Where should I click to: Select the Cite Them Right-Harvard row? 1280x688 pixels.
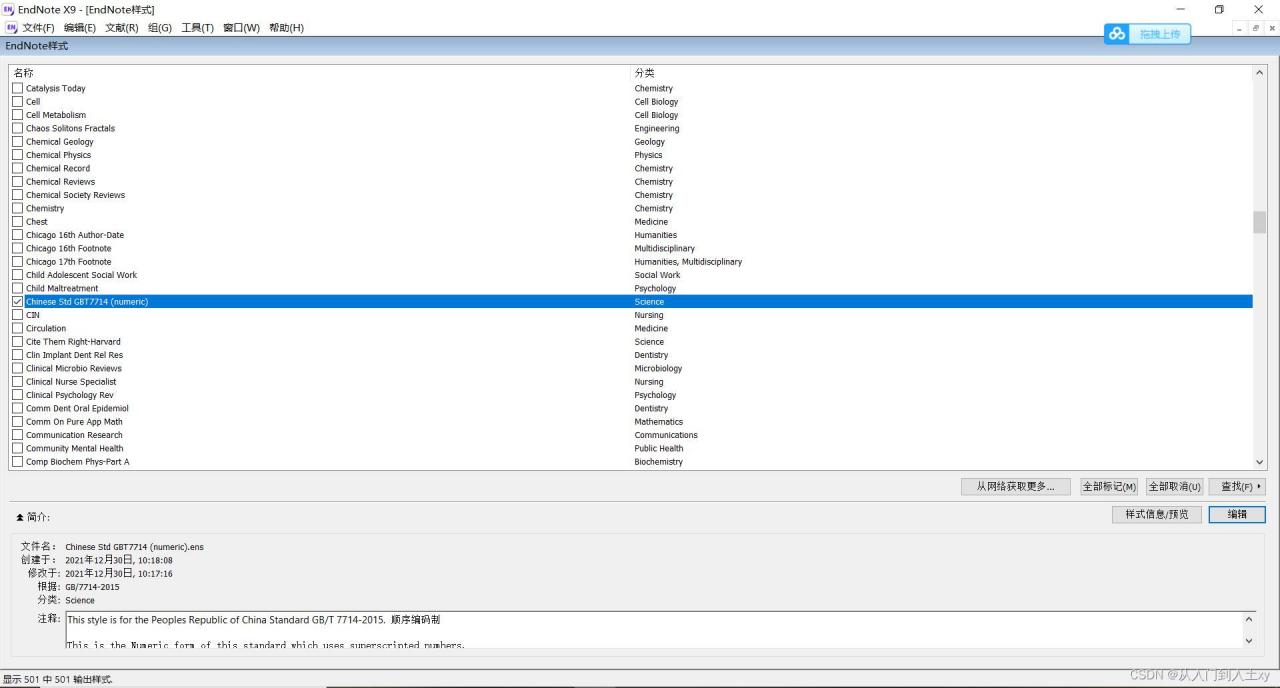(x=631, y=342)
